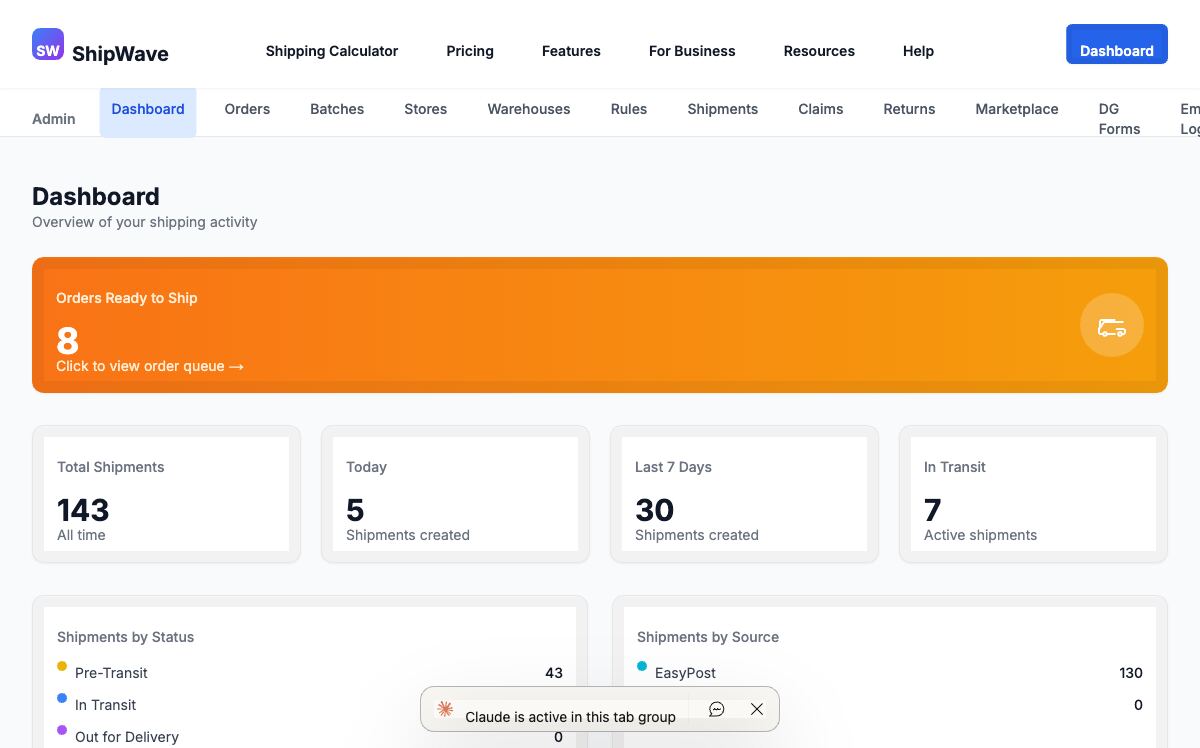Click the Out for Delivery row label
Image resolution: width=1200 pixels, height=748 pixels.
pos(127,737)
